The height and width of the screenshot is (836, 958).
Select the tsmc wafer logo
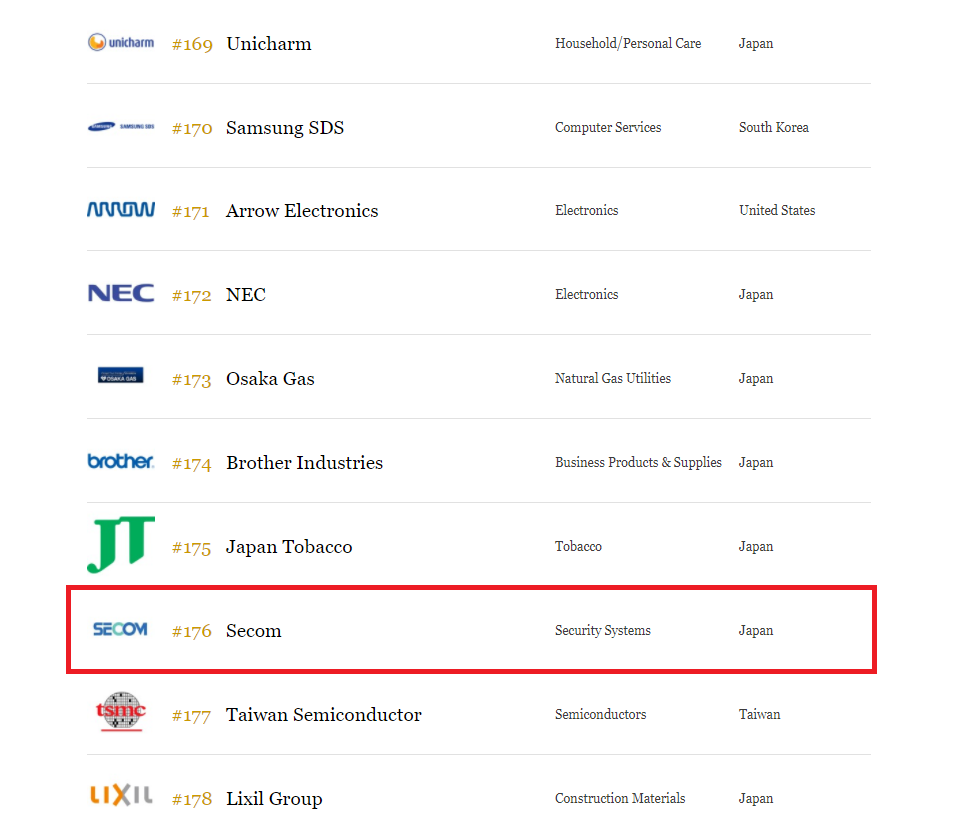(120, 713)
